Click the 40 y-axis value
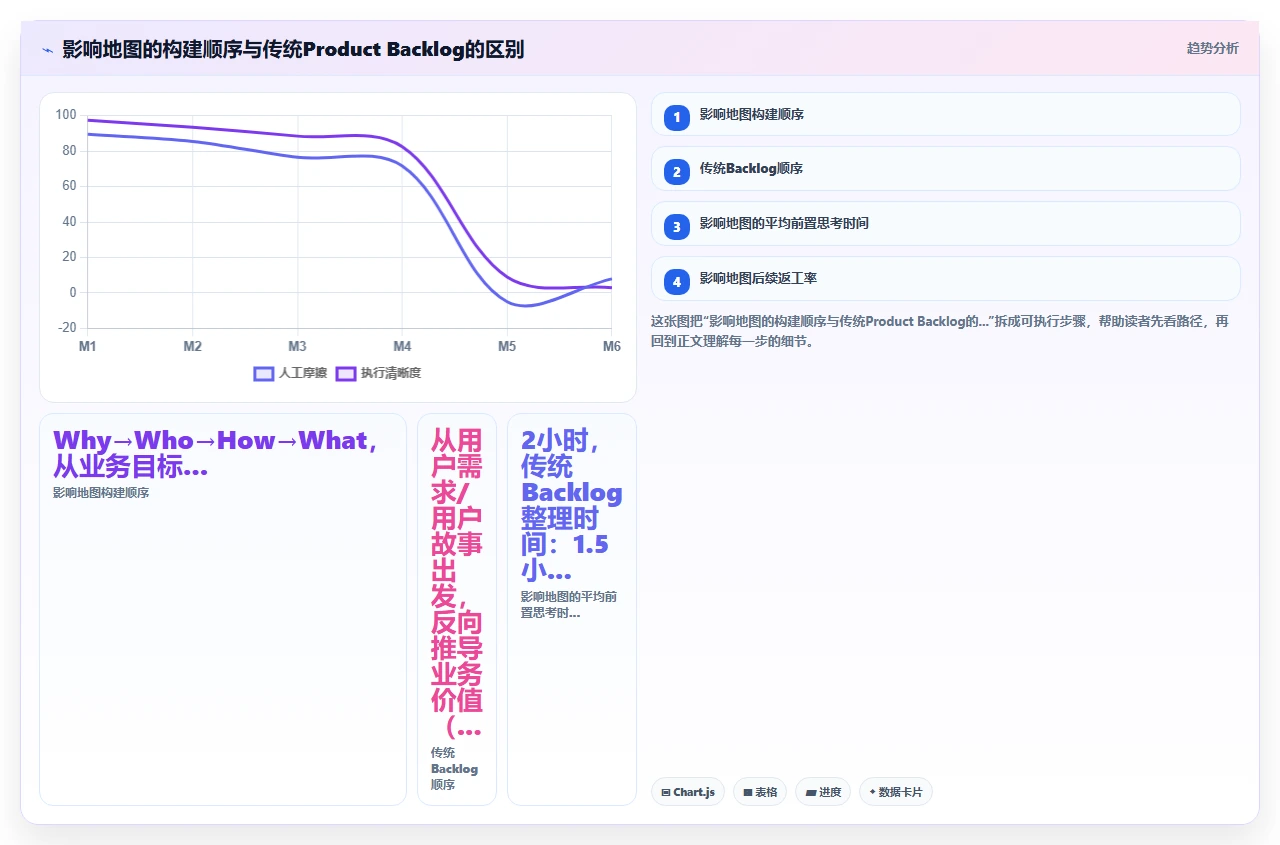Viewport: 1280px width, 845px height. [x=69, y=221]
